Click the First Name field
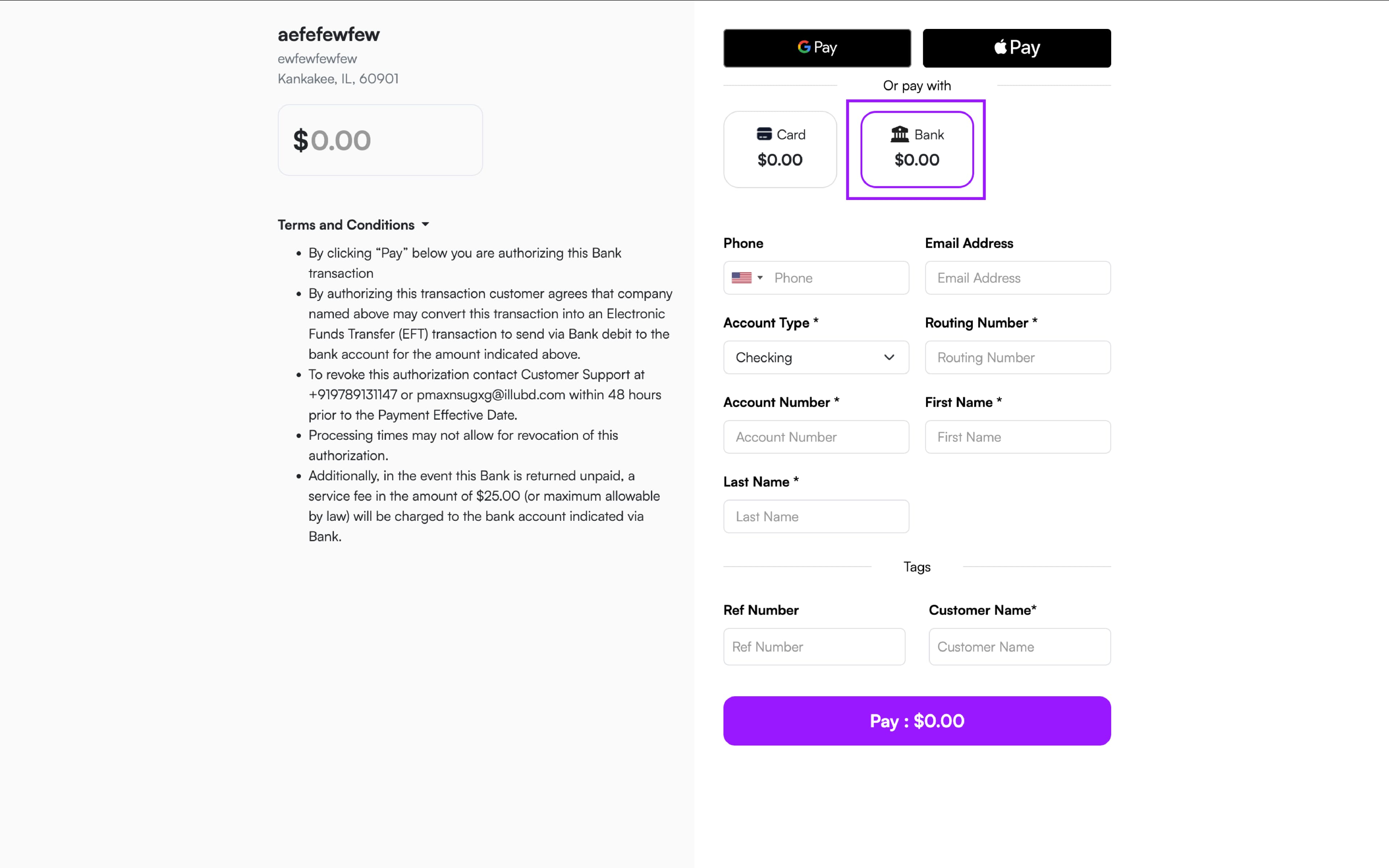Image resolution: width=1389 pixels, height=868 pixels. (1017, 437)
